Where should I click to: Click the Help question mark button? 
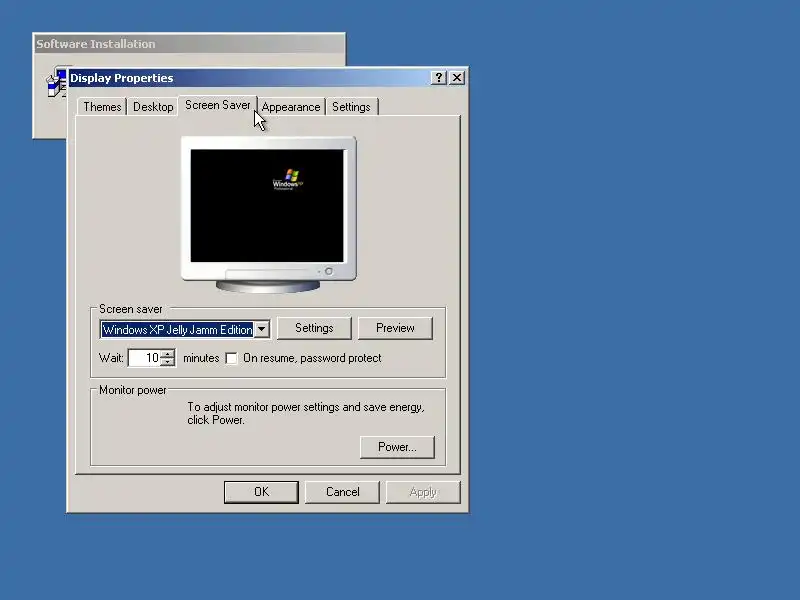point(438,78)
